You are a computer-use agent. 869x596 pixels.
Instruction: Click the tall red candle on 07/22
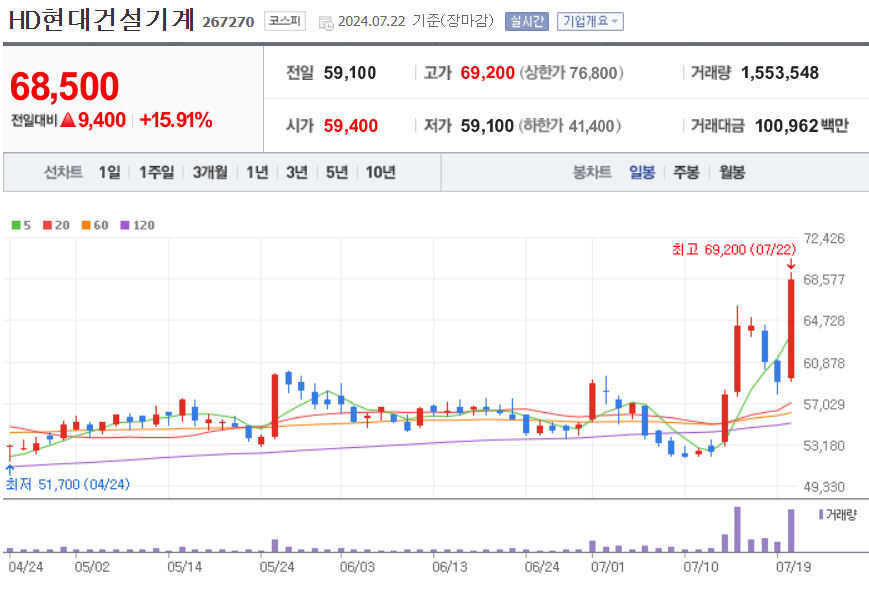coord(791,328)
